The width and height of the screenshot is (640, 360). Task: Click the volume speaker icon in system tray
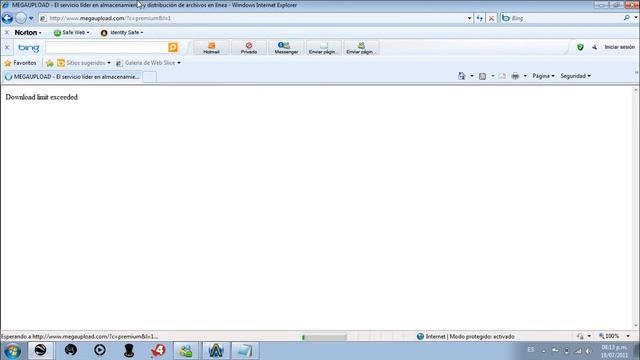pyautogui.click(x=588, y=351)
